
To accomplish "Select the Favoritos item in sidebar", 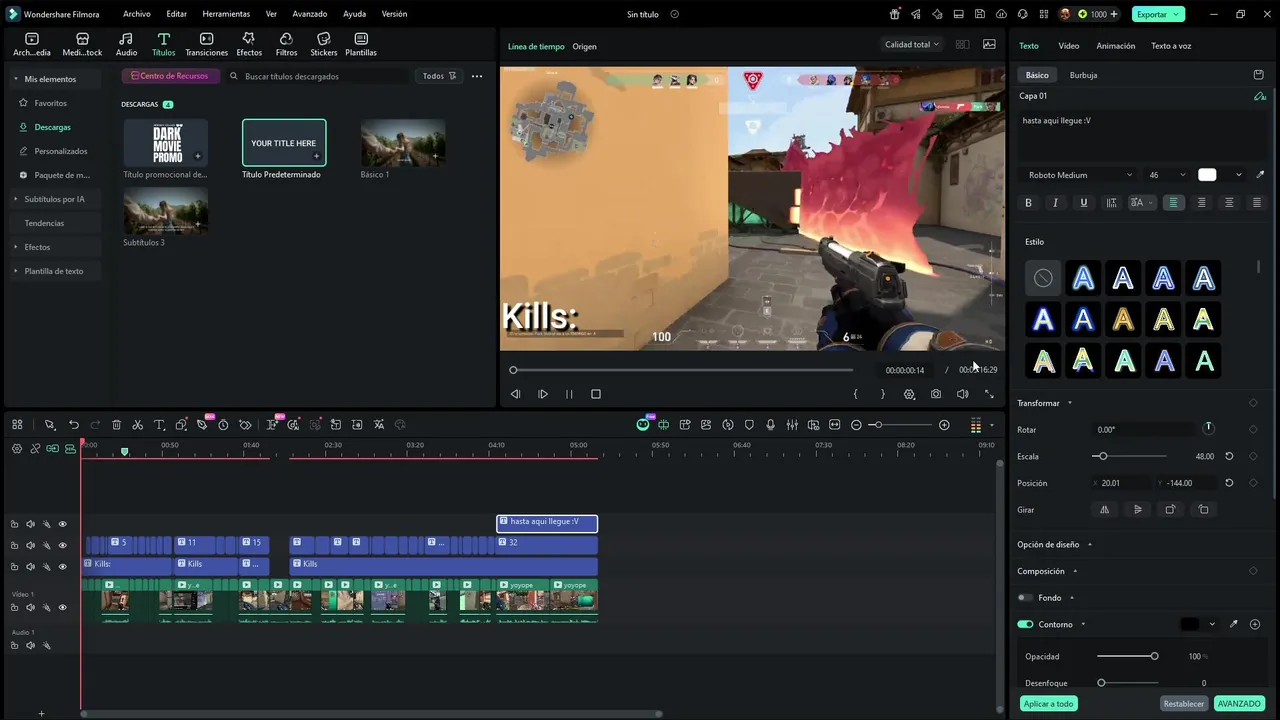I will click(50, 103).
